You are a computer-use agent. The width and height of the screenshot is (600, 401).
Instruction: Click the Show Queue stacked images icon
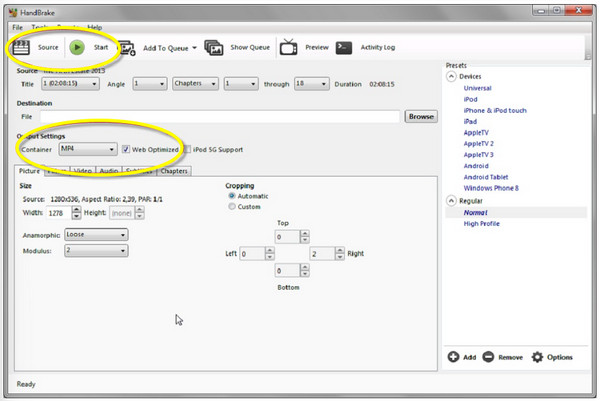214,48
